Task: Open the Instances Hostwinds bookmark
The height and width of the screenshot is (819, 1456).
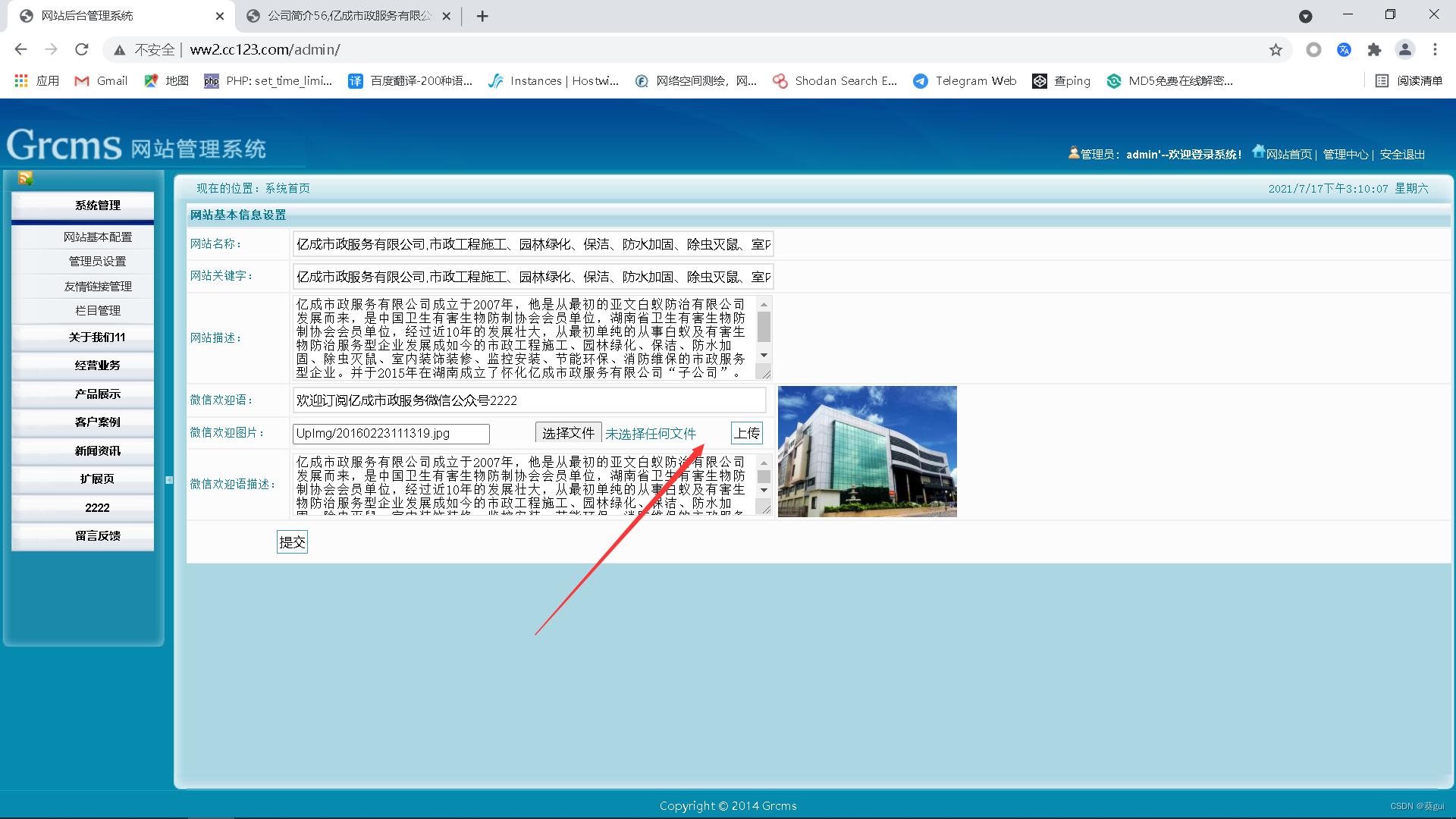Action: pos(554,80)
